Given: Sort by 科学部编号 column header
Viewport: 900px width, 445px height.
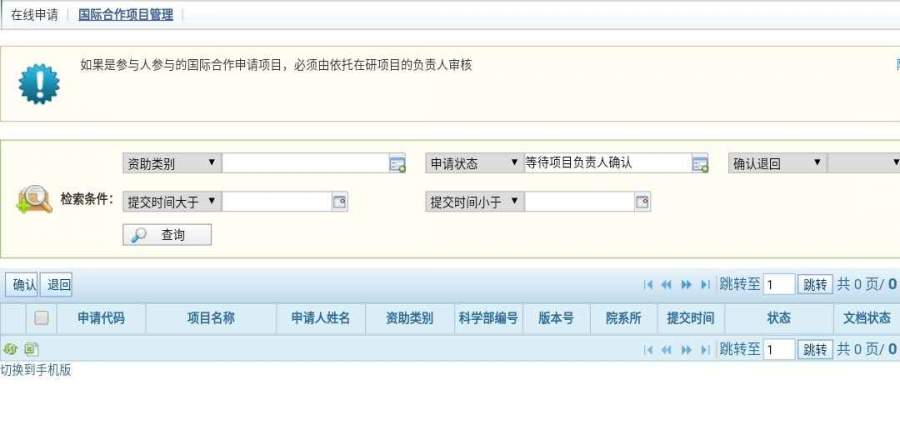Looking at the screenshot, I should click(488, 318).
